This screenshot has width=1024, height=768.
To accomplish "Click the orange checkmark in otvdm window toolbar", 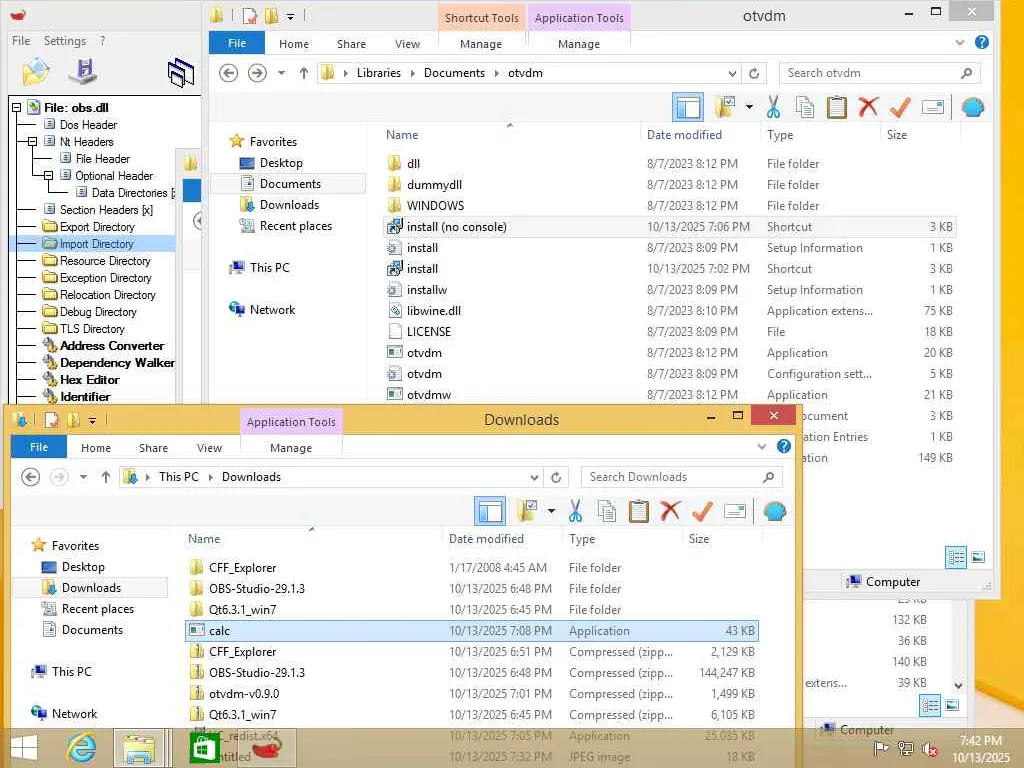I will point(900,107).
